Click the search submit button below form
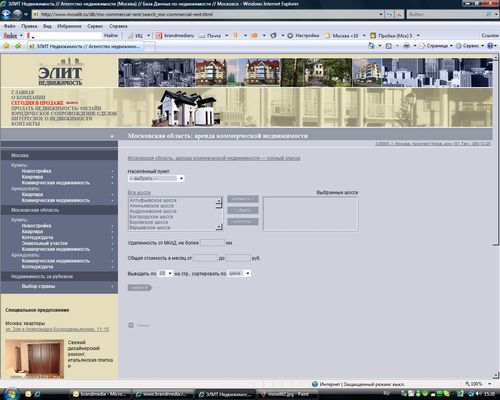This screenshot has height=400, width=500. [140, 288]
